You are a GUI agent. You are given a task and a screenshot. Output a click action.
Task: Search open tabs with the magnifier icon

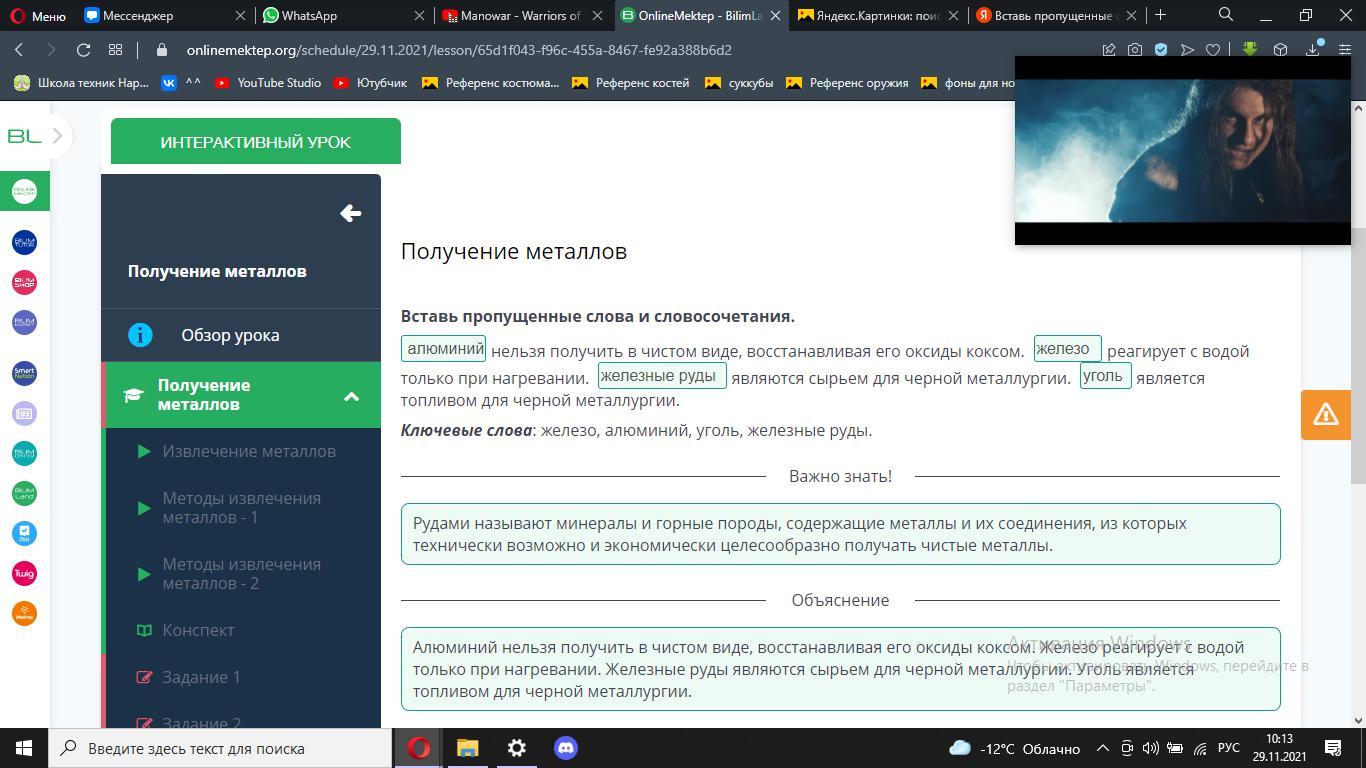coord(1226,15)
